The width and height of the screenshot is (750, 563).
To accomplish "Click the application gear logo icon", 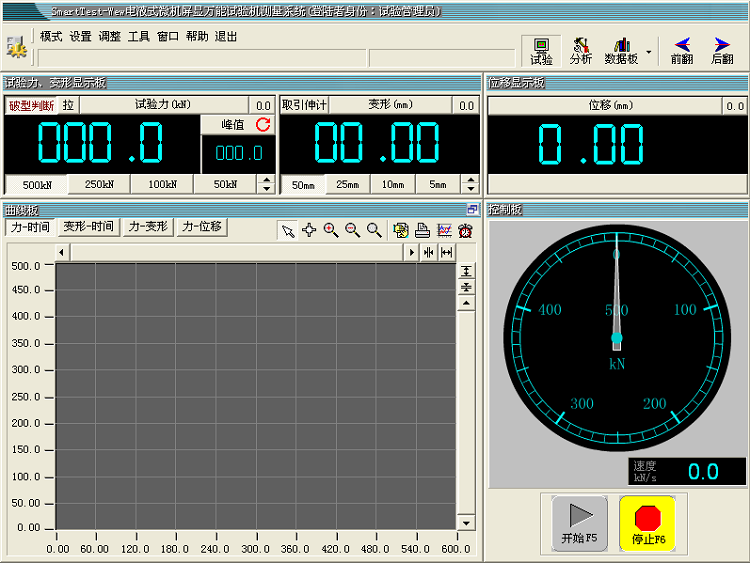I will tap(16, 47).
